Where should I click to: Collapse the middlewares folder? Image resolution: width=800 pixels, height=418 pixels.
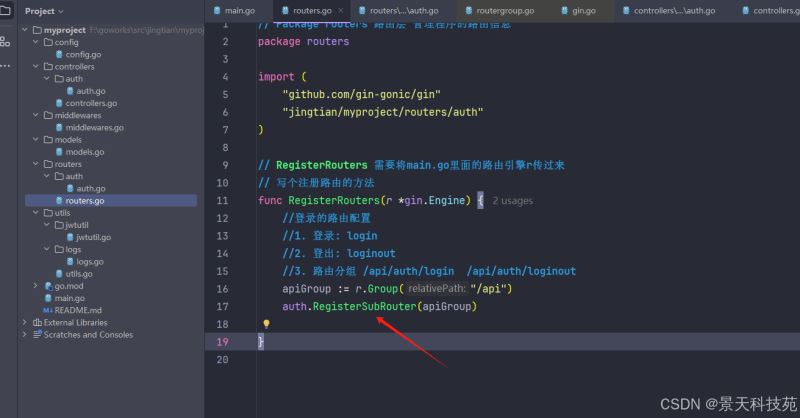click(36, 115)
